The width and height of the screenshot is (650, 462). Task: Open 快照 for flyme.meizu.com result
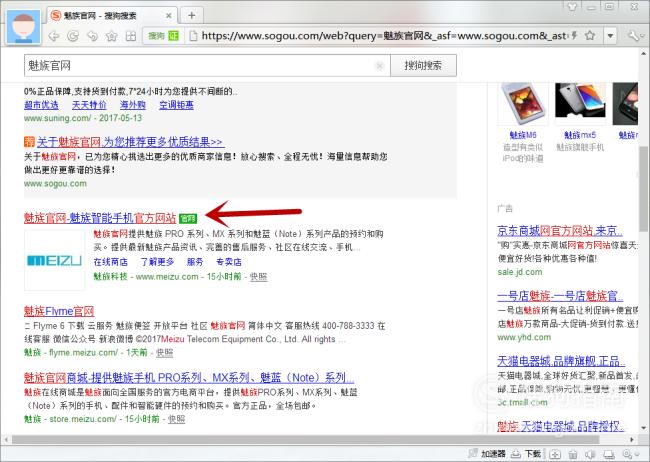click(165, 353)
